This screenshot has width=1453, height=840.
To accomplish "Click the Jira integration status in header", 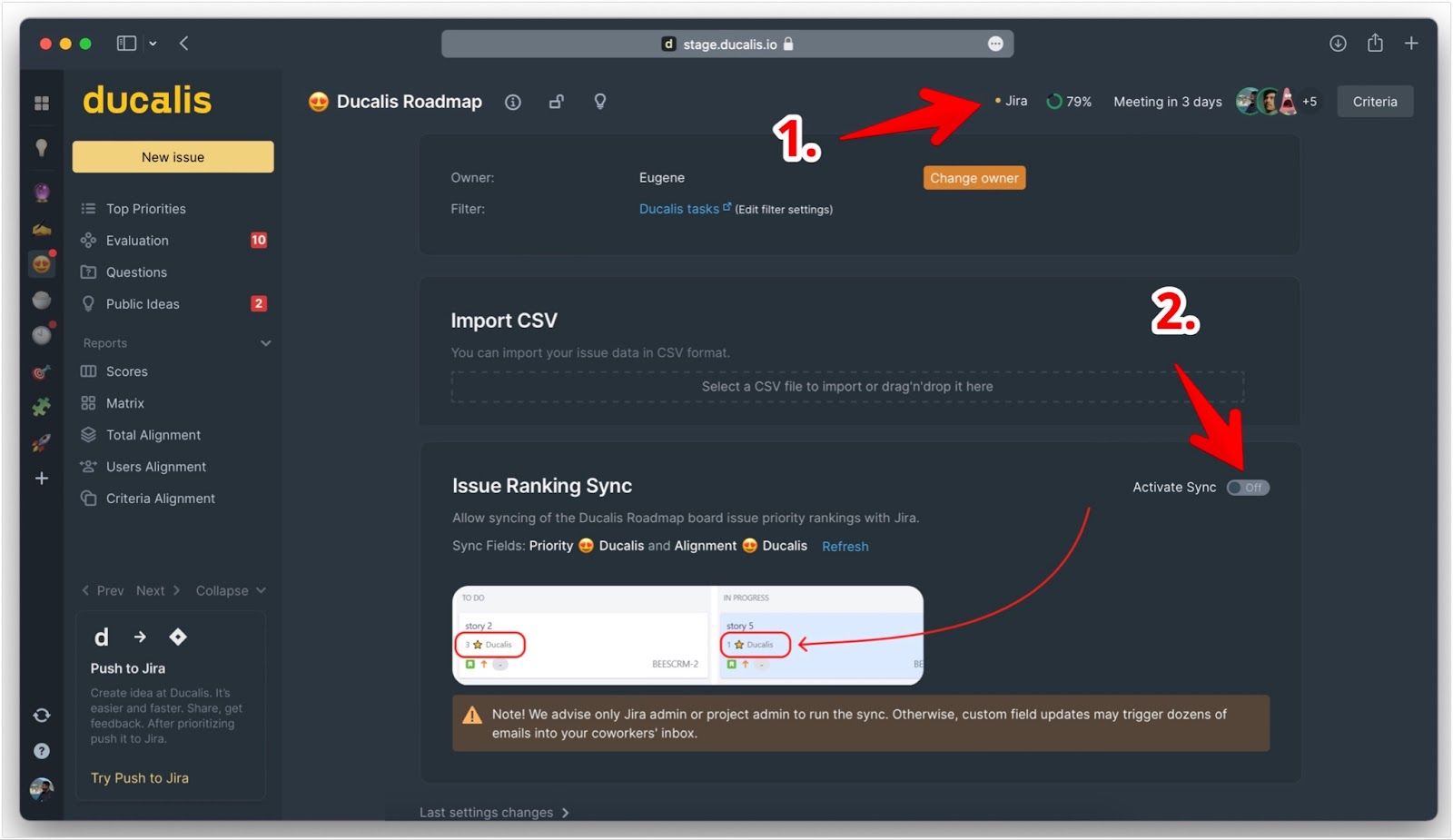I will click(1012, 101).
